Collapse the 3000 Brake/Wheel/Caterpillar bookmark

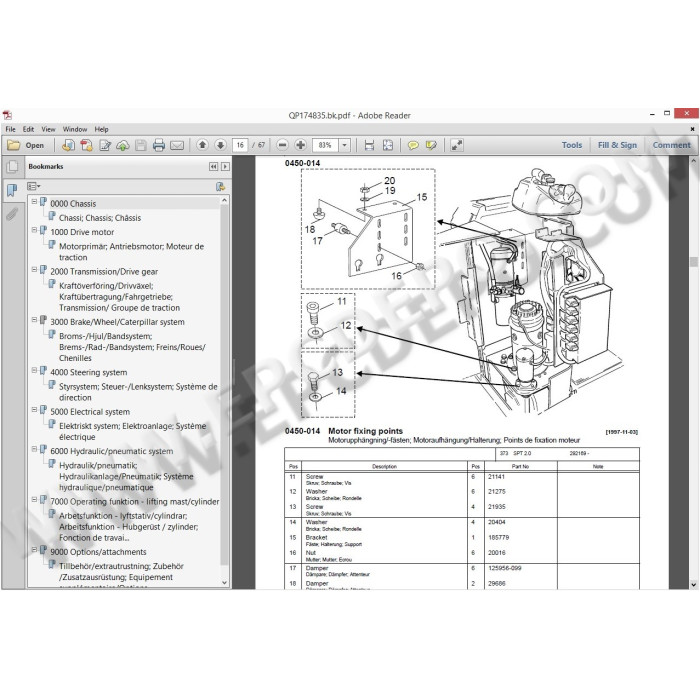click(x=34, y=320)
